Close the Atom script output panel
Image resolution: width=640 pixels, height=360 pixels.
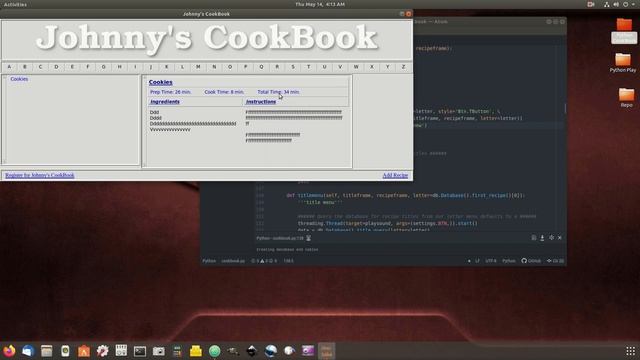click(560, 238)
